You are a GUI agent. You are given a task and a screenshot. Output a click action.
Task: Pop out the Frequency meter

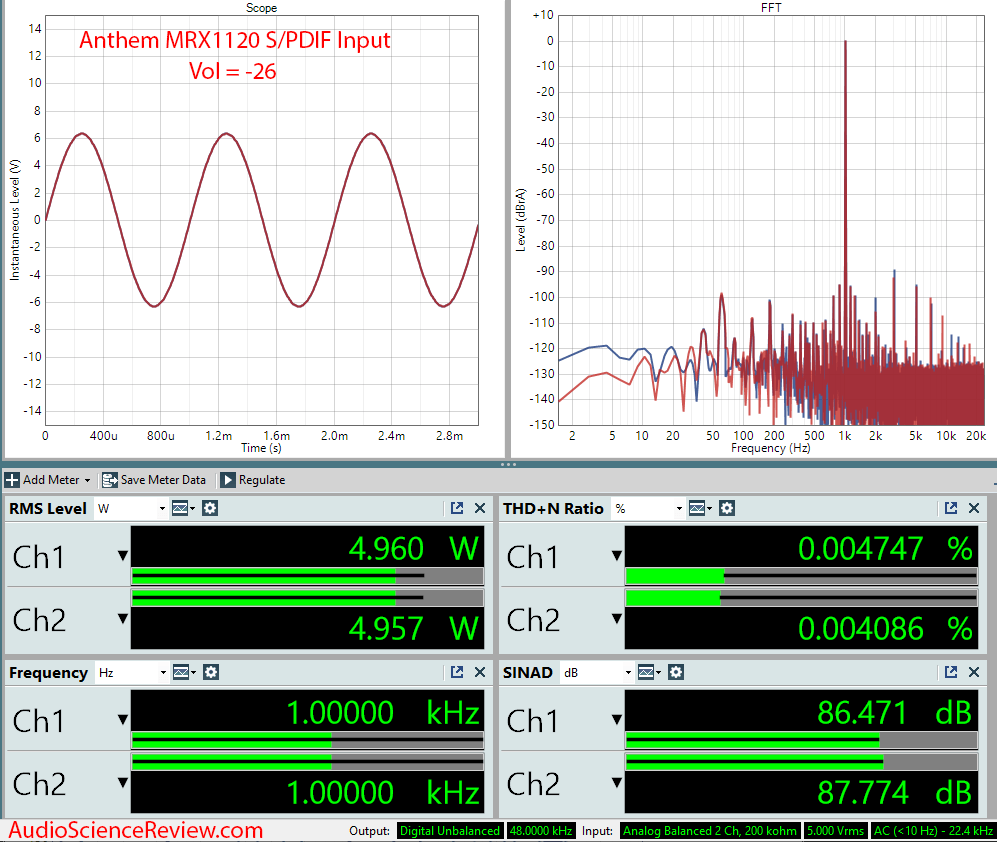tap(457, 672)
